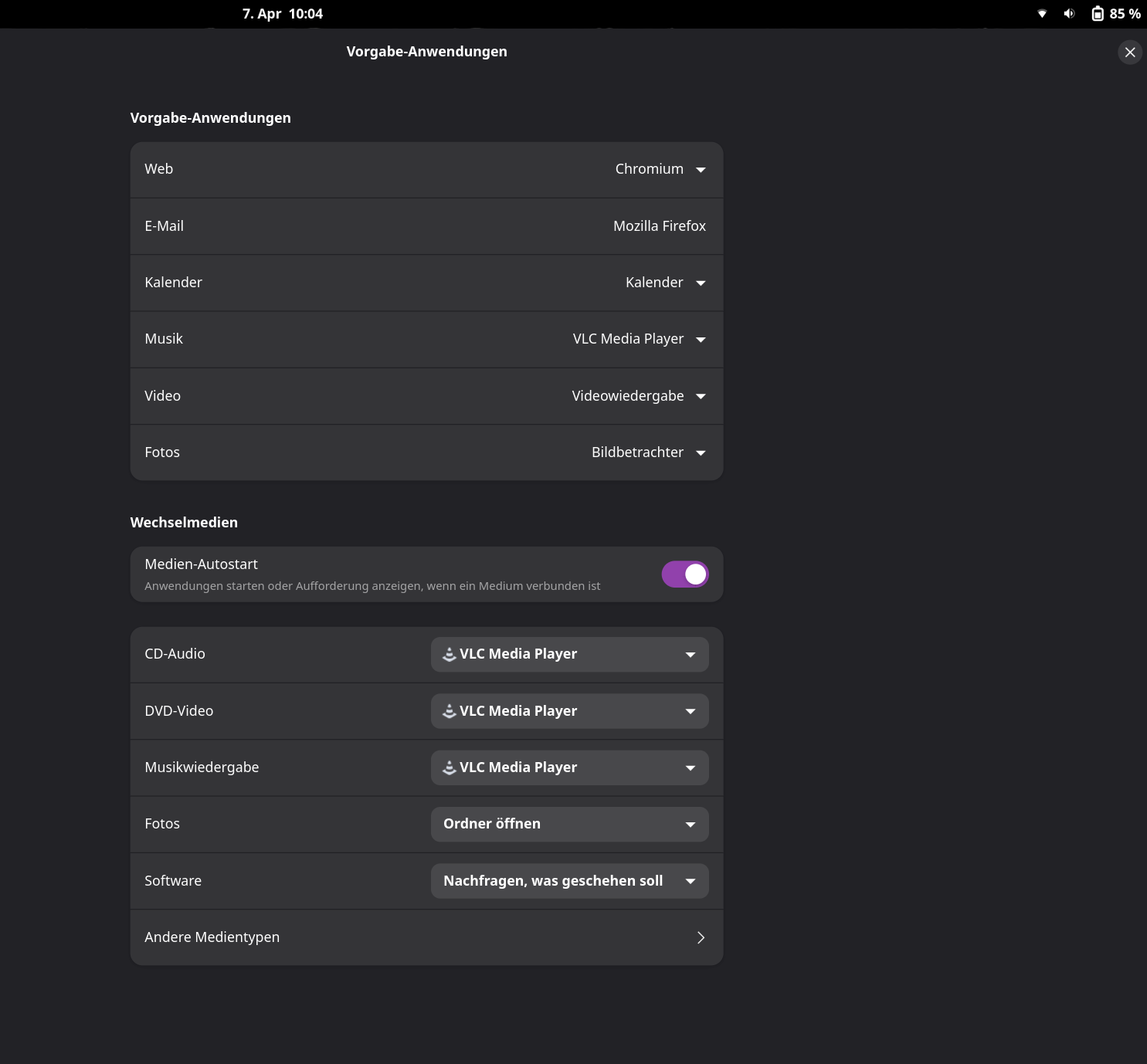Close the Vorgabe-Anwendungen dialog with X
The image size is (1147, 1064).
[x=1129, y=53]
